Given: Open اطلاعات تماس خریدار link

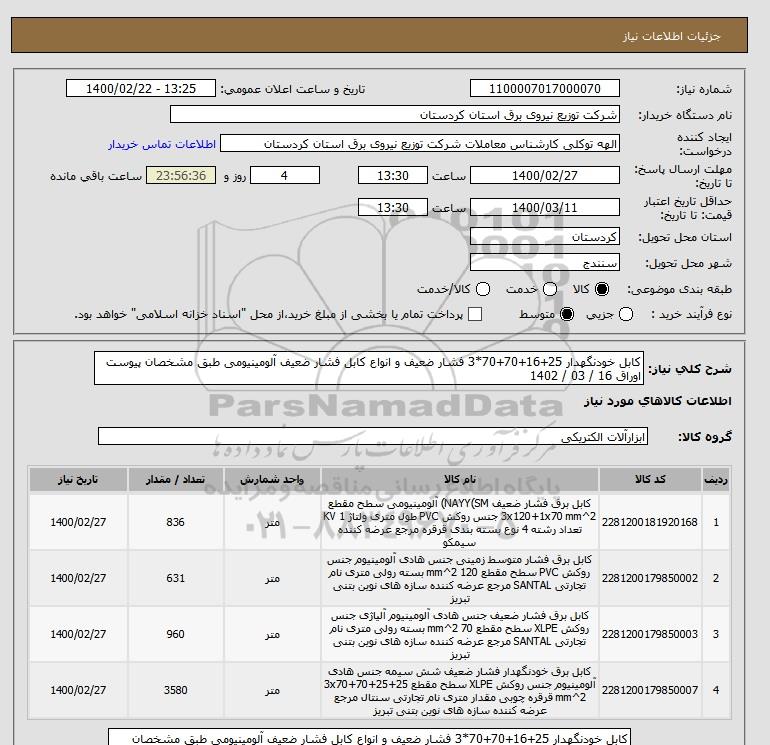Looking at the screenshot, I should click(162, 144).
